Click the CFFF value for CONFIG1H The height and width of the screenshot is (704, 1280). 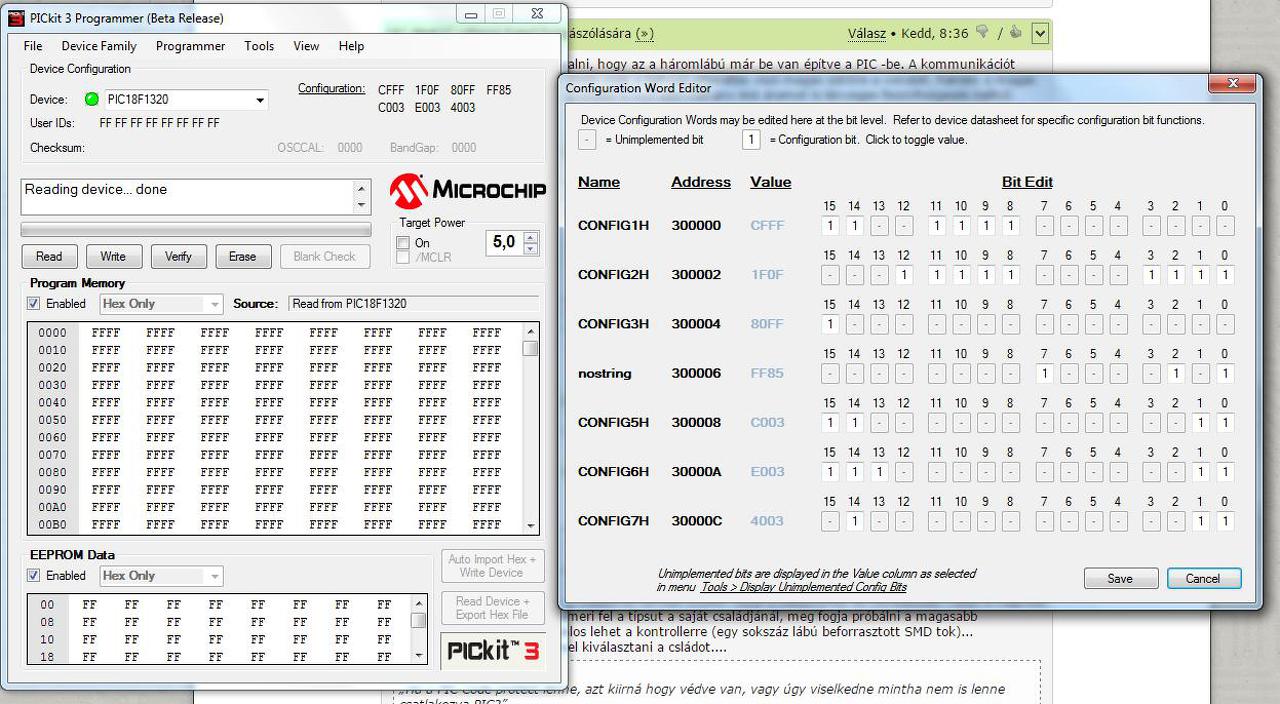click(767, 225)
